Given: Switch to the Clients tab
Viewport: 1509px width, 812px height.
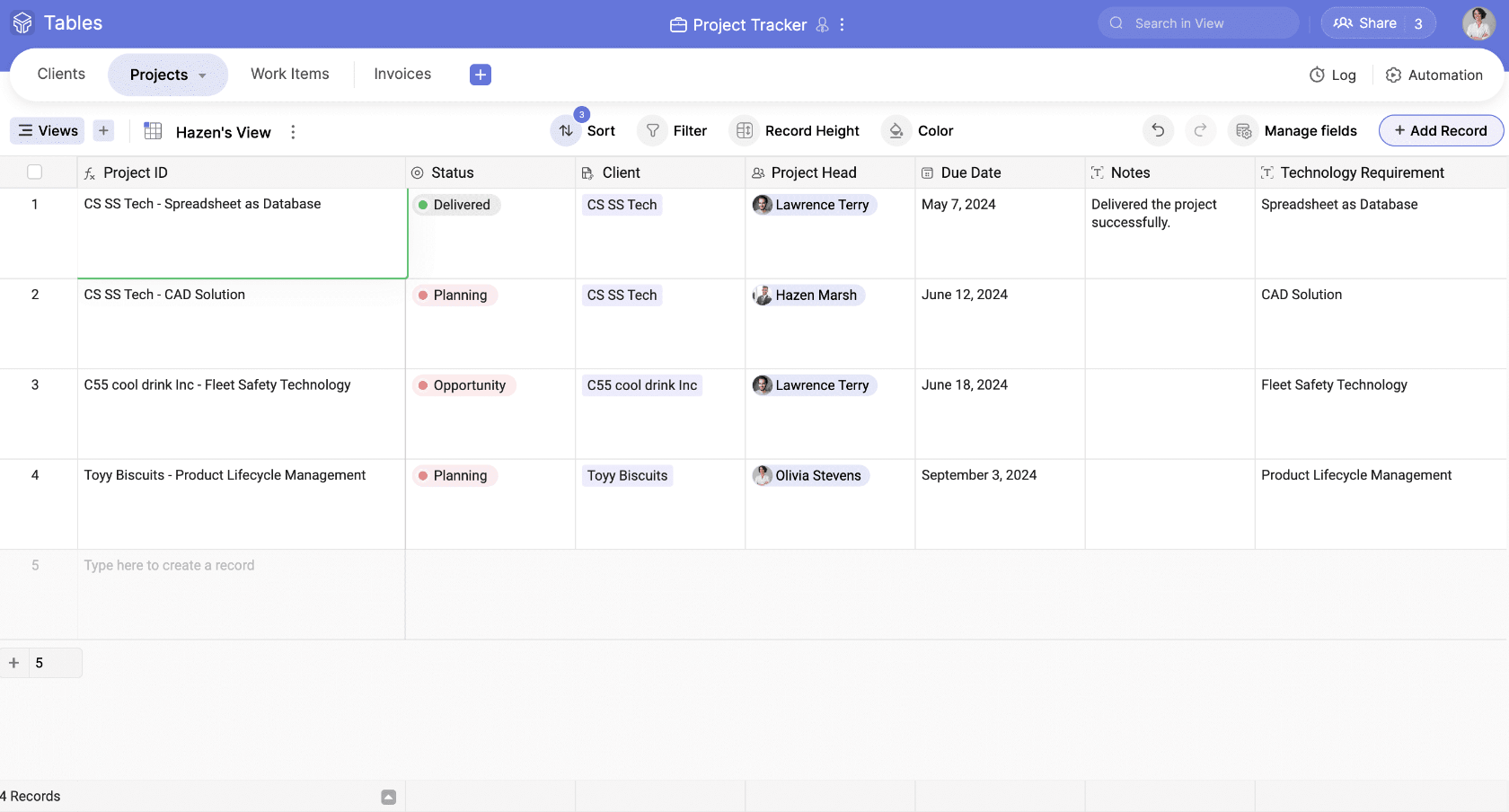Looking at the screenshot, I should (x=60, y=74).
